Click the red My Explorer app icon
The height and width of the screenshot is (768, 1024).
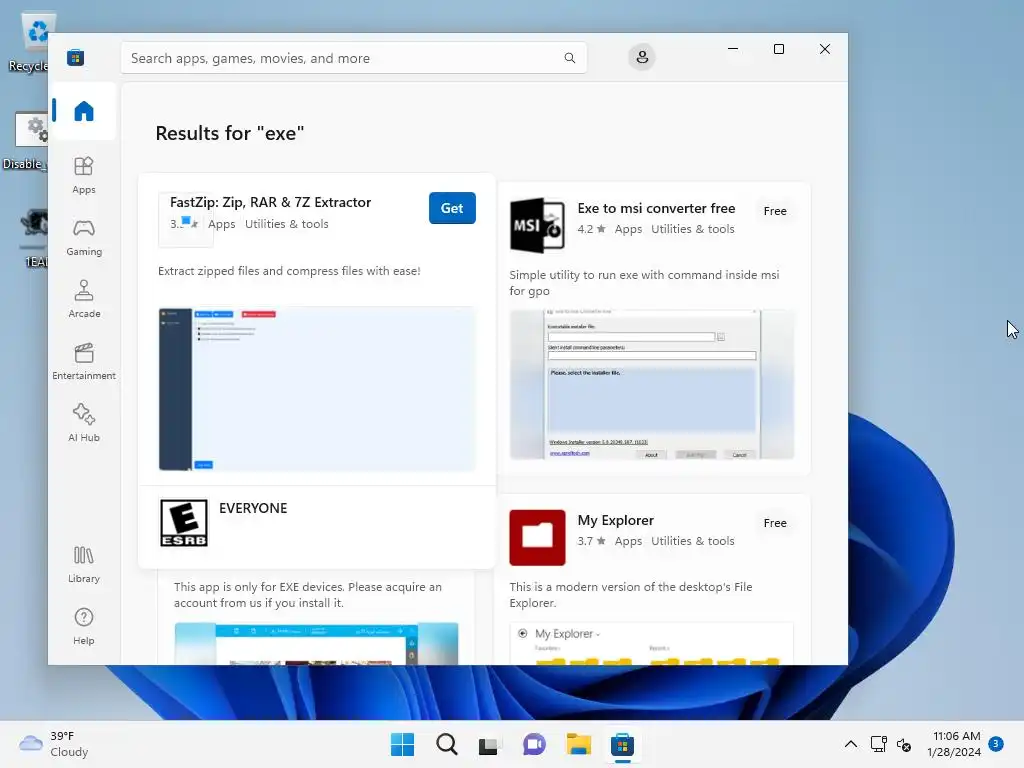coord(537,537)
